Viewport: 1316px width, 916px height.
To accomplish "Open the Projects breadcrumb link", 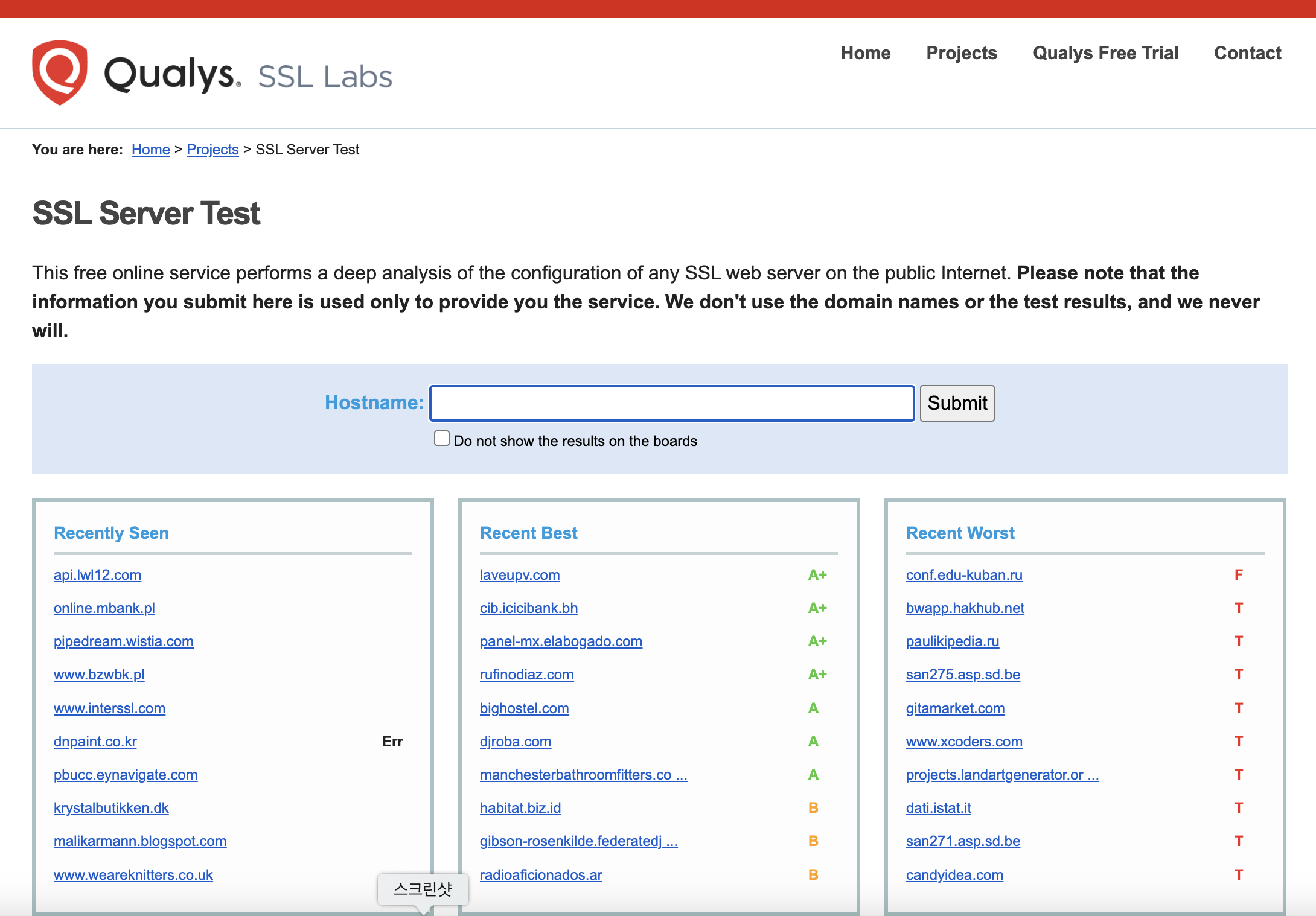I will (212, 150).
